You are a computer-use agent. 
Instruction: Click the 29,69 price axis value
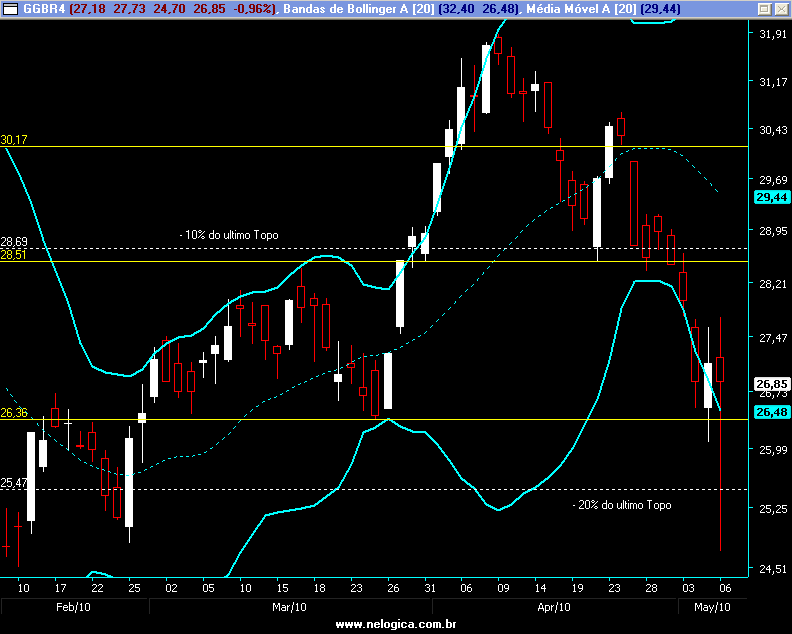[x=773, y=179]
